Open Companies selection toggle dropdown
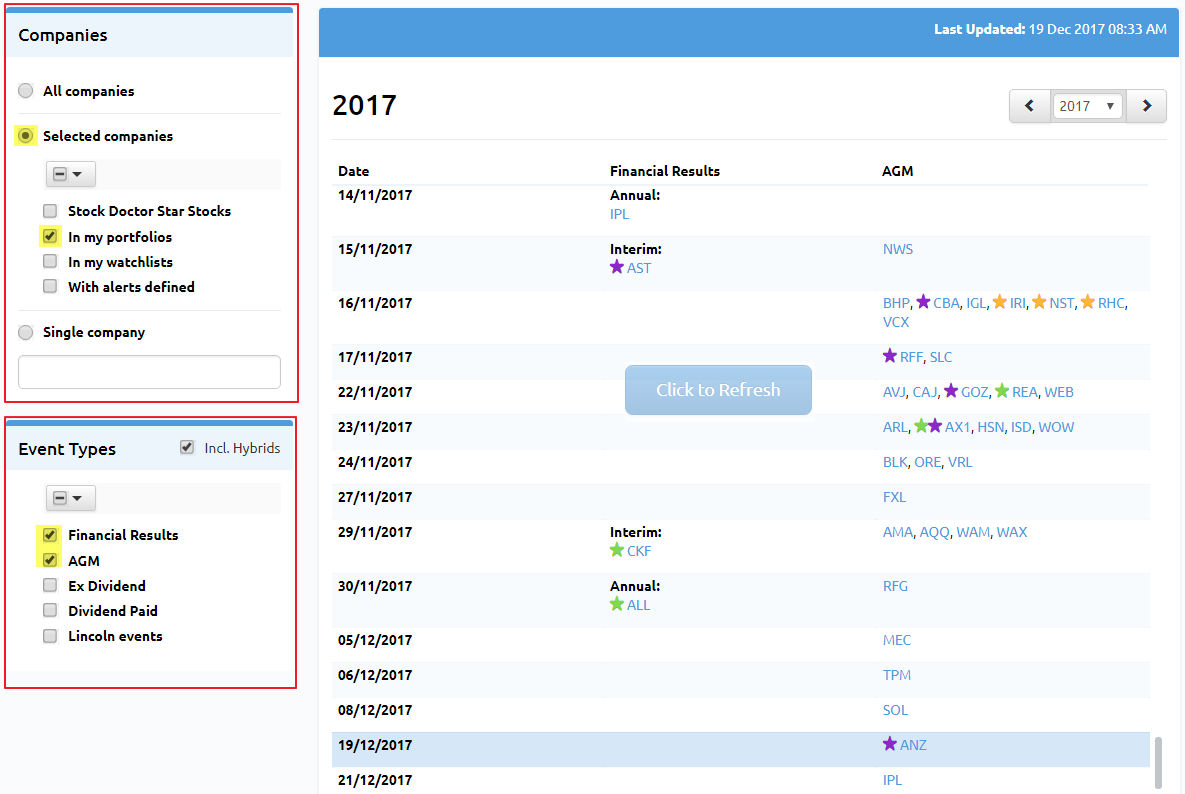The width and height of the screenshot is (1185, 794). pyautogui.click(x=70, y=175)
